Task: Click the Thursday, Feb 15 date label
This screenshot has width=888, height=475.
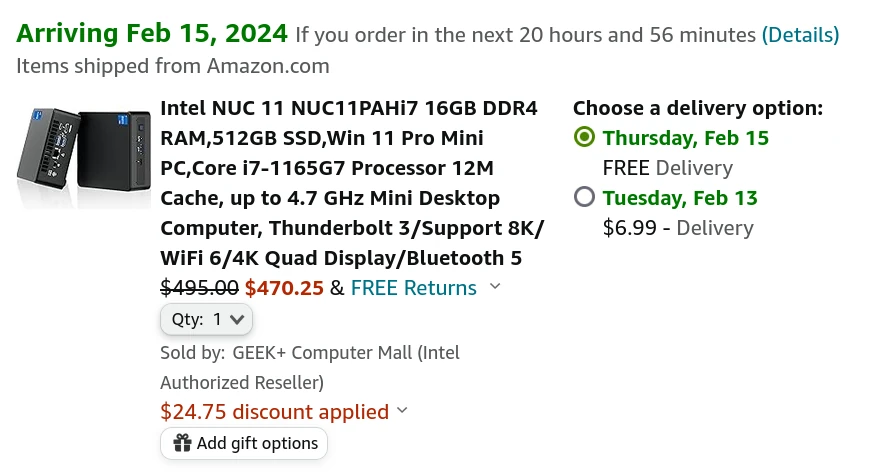Action: pos(686,138)
